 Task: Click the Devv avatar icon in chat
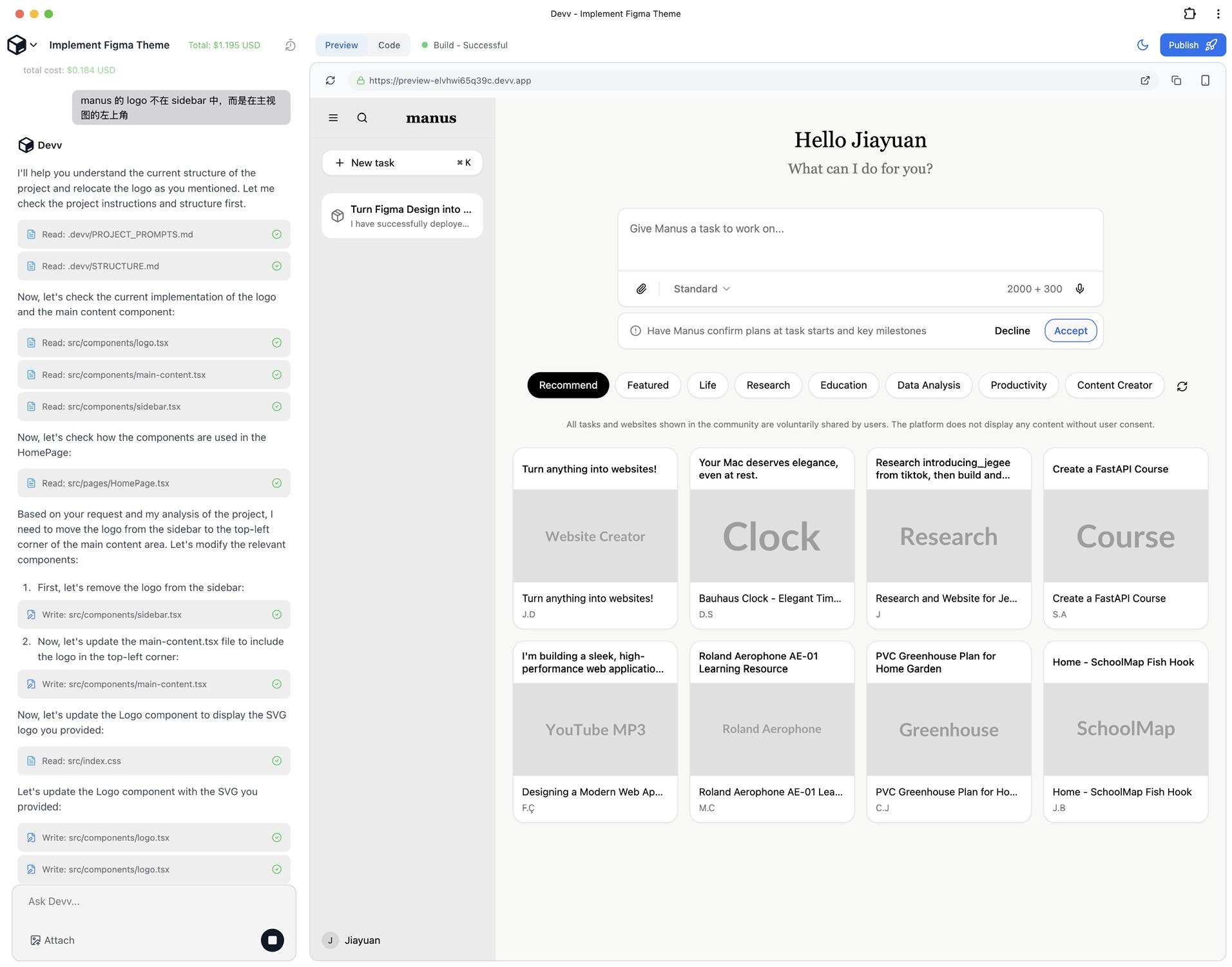pos(26,145)
